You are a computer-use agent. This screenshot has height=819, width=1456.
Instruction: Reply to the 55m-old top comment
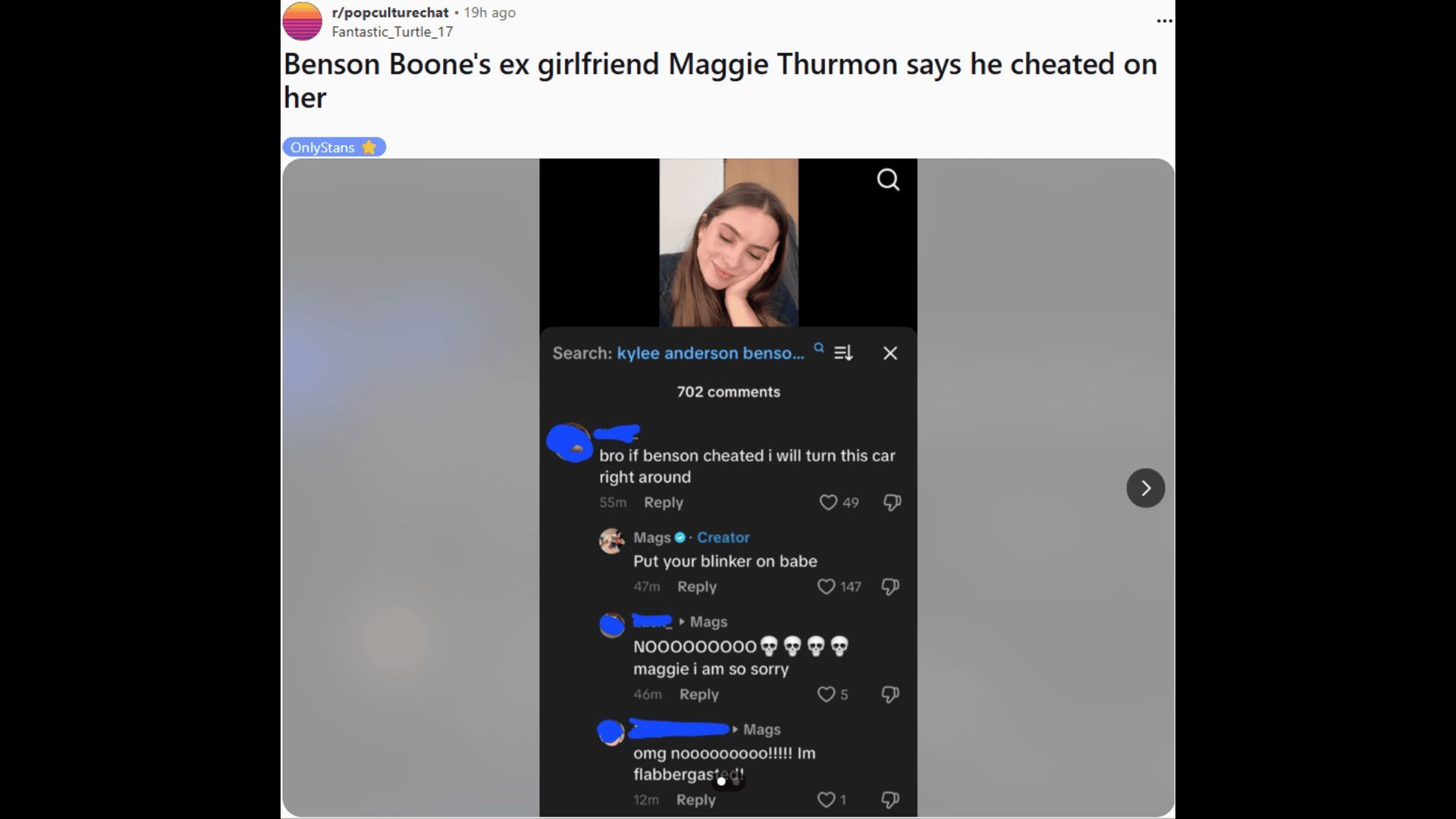[x=664, y=502]
